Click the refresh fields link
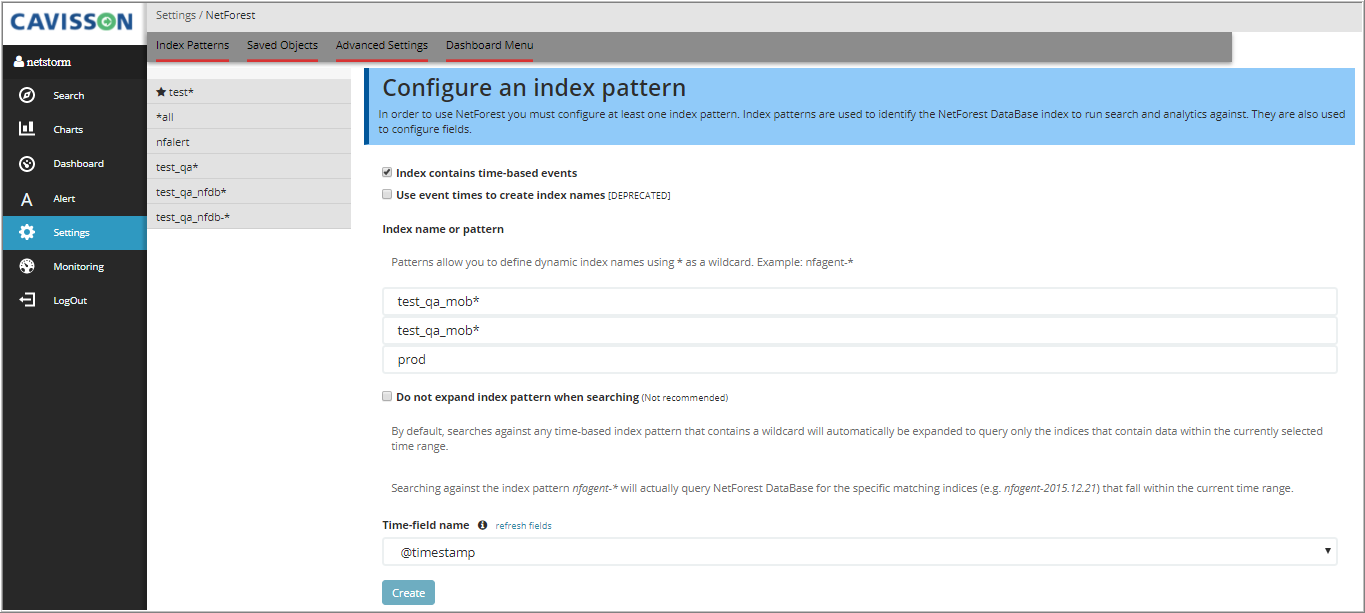Image resolution: width=1365 pixels, height=613 pixels. (x=523, y=526)
